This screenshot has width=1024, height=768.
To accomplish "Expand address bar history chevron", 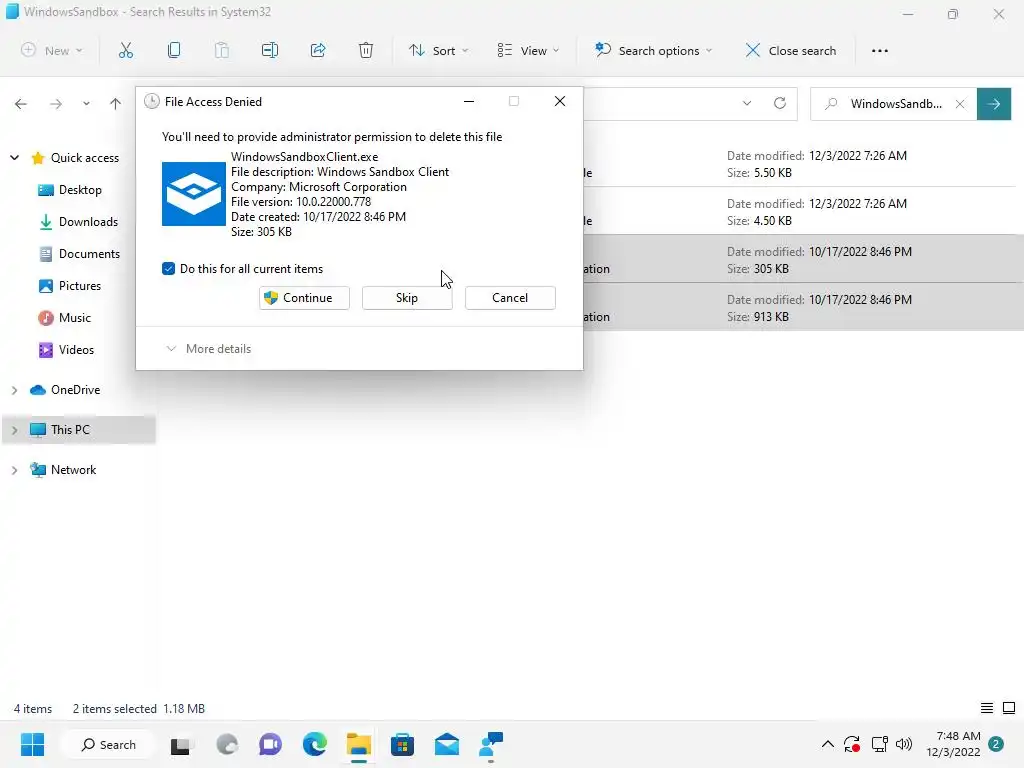I will (746, 103).
